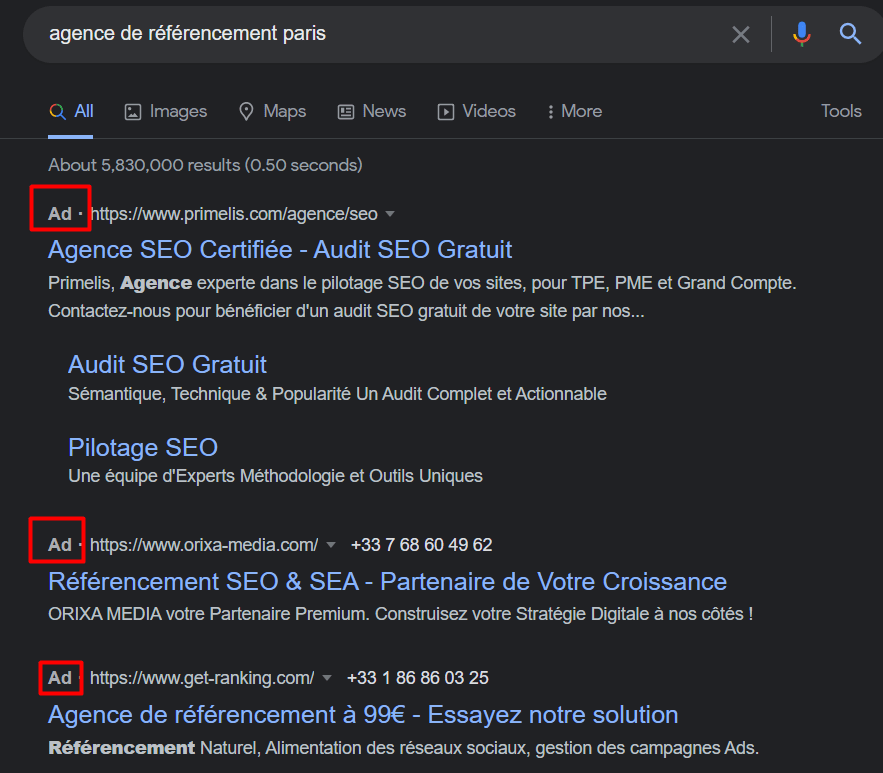Open the Pilotage SEO sitelink
The height and width of the screenshot is (773, 883).
[142, 447]
